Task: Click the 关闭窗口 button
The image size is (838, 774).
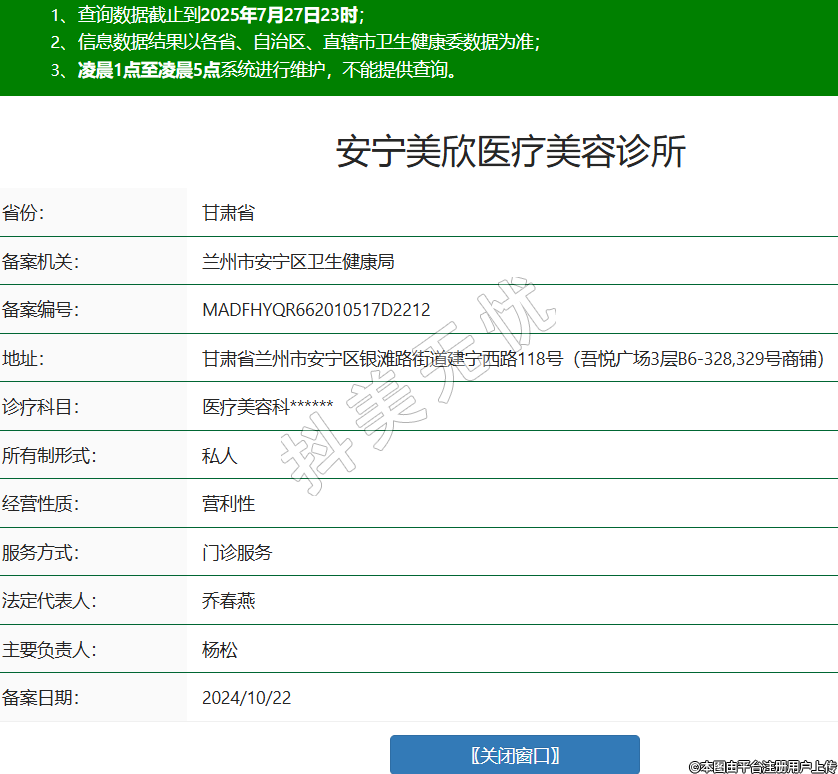Action: pos(514,755)
